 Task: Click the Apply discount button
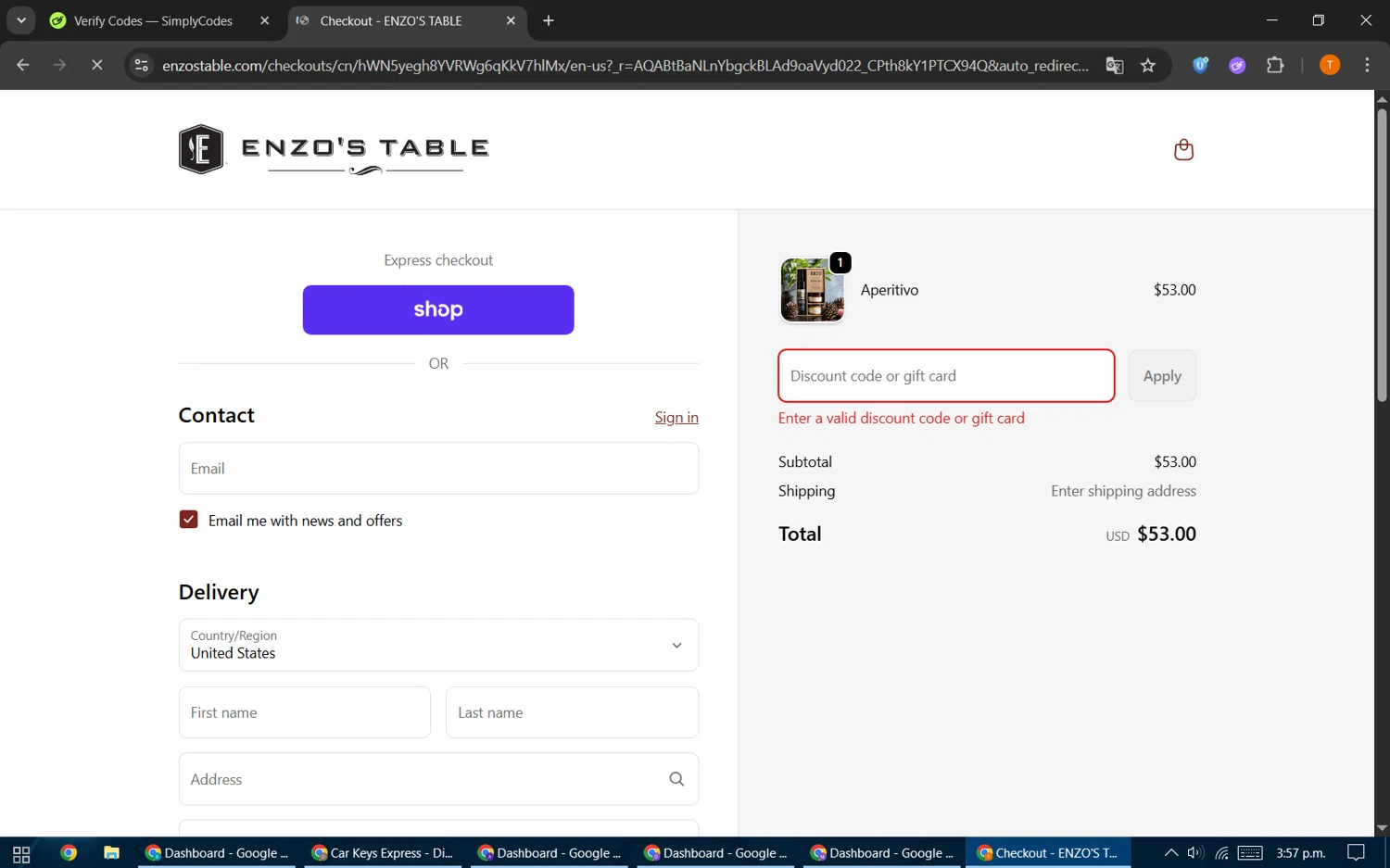point(1162,376)
